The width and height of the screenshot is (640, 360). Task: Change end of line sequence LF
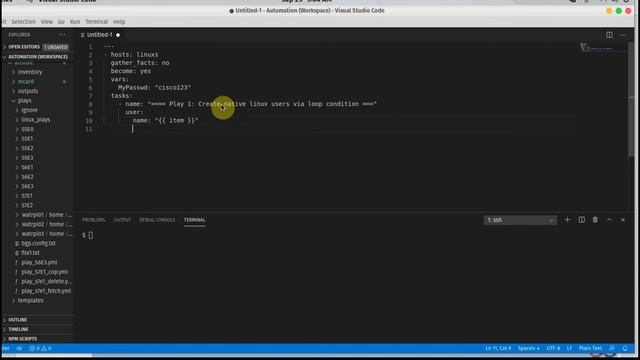point(569,348)
